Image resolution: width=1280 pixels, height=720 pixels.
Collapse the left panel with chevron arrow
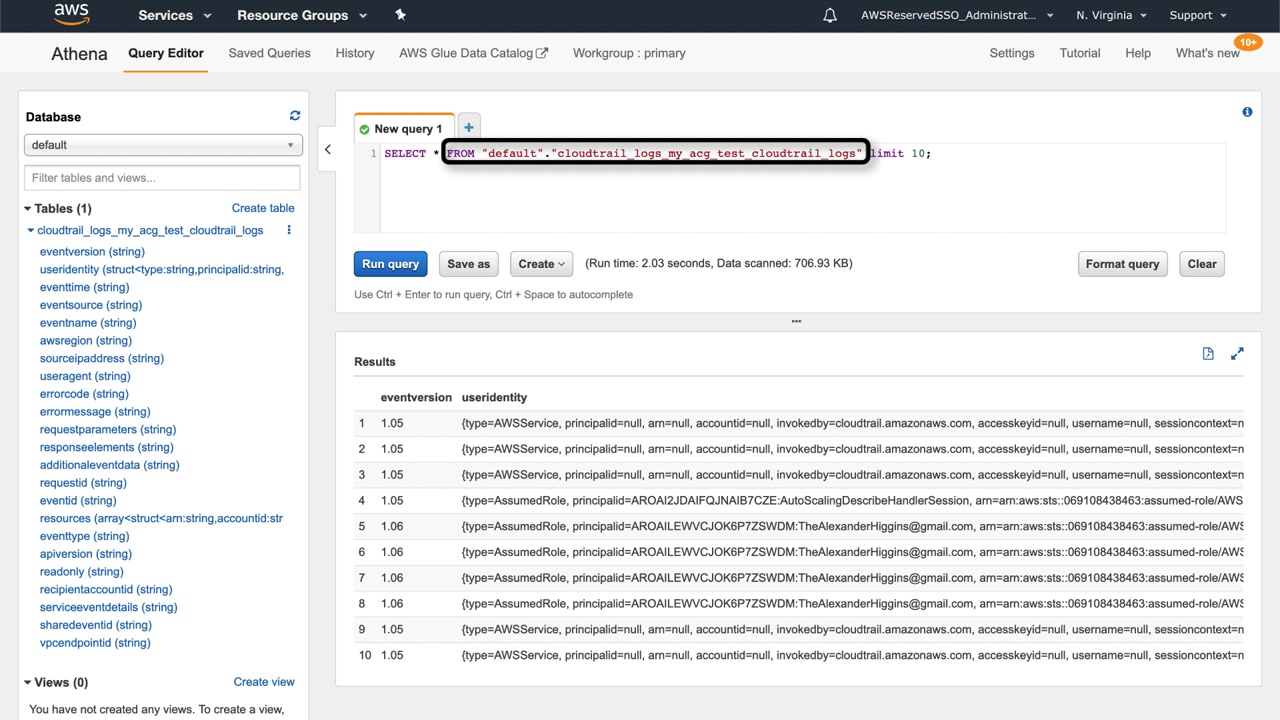[327, 150]
